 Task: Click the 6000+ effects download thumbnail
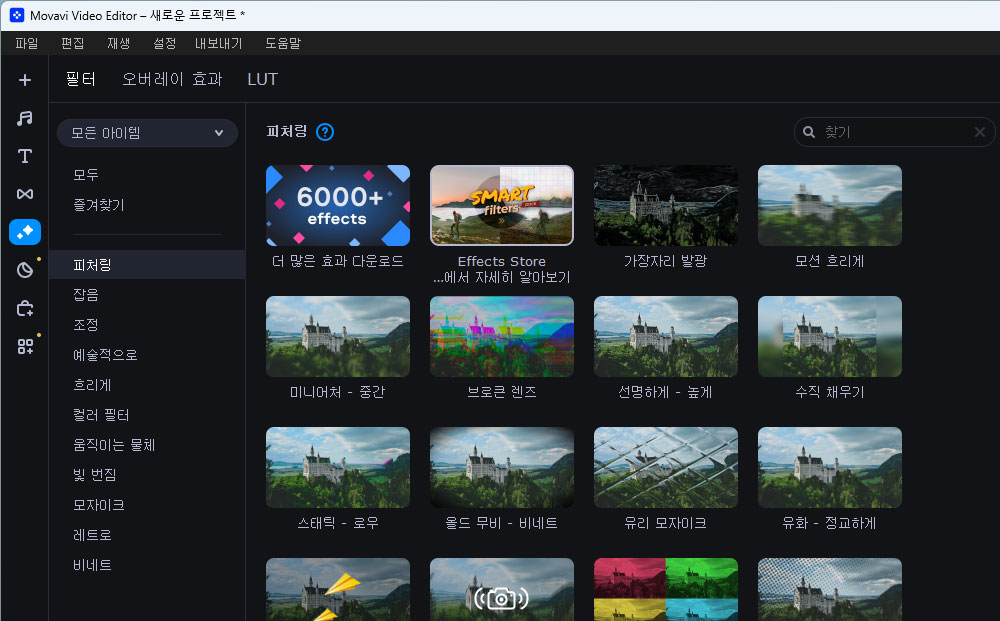point(338,205)
